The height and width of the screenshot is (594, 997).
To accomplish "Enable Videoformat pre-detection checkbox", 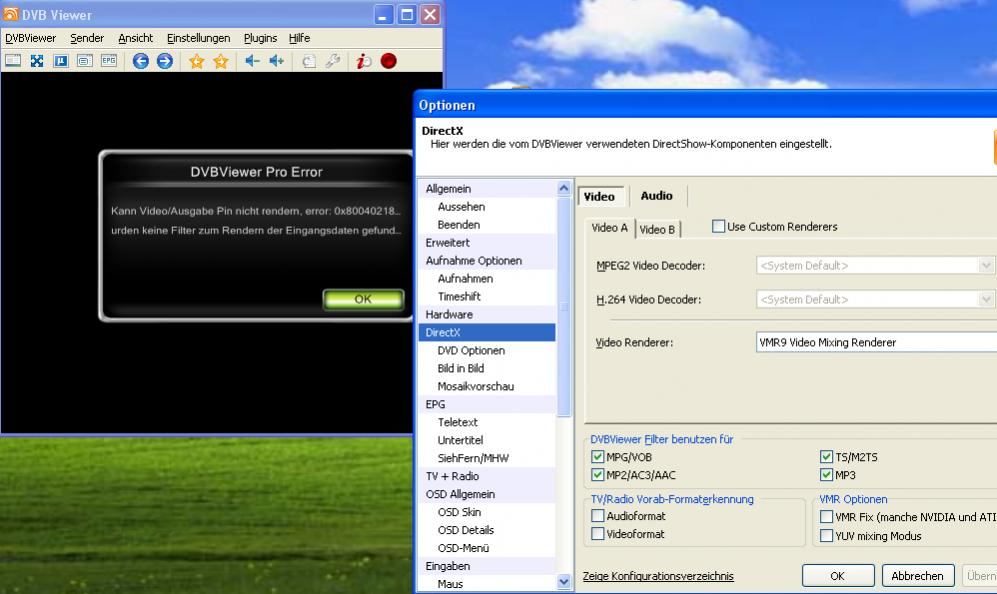I will pos(598,534).
